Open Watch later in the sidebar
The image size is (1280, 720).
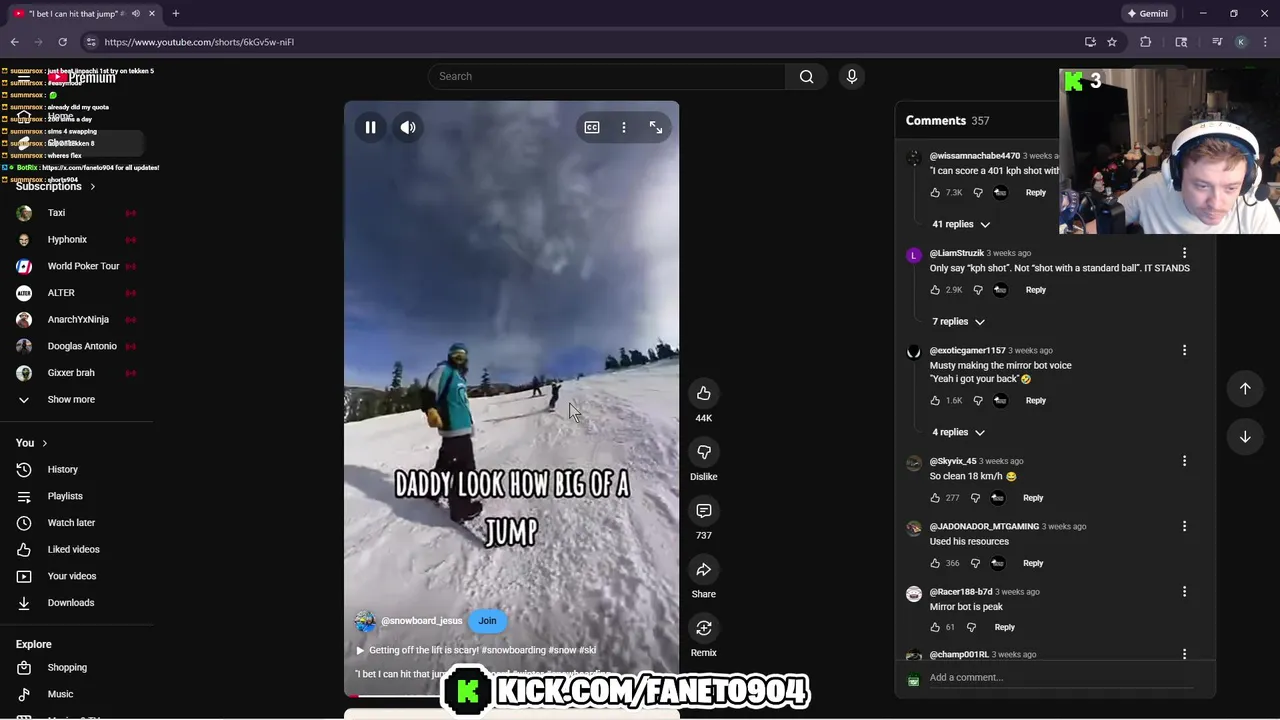[x=75, y=523]
